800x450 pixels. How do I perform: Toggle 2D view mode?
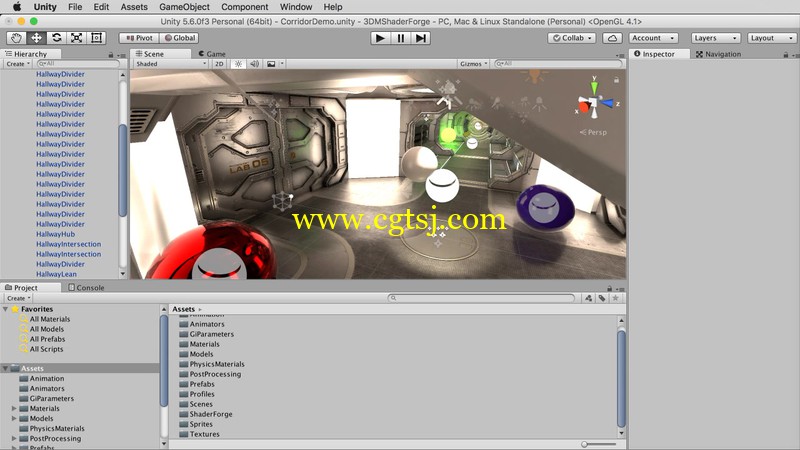click(x=219, y=64)
